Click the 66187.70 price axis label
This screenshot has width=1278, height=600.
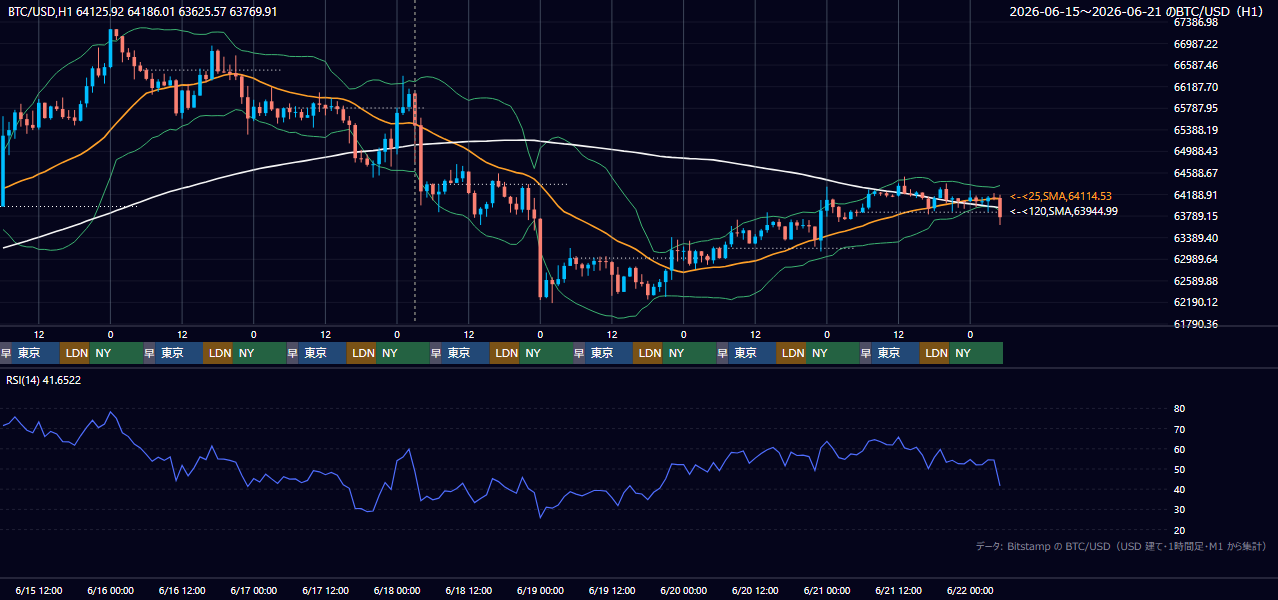pos(1196,87)
